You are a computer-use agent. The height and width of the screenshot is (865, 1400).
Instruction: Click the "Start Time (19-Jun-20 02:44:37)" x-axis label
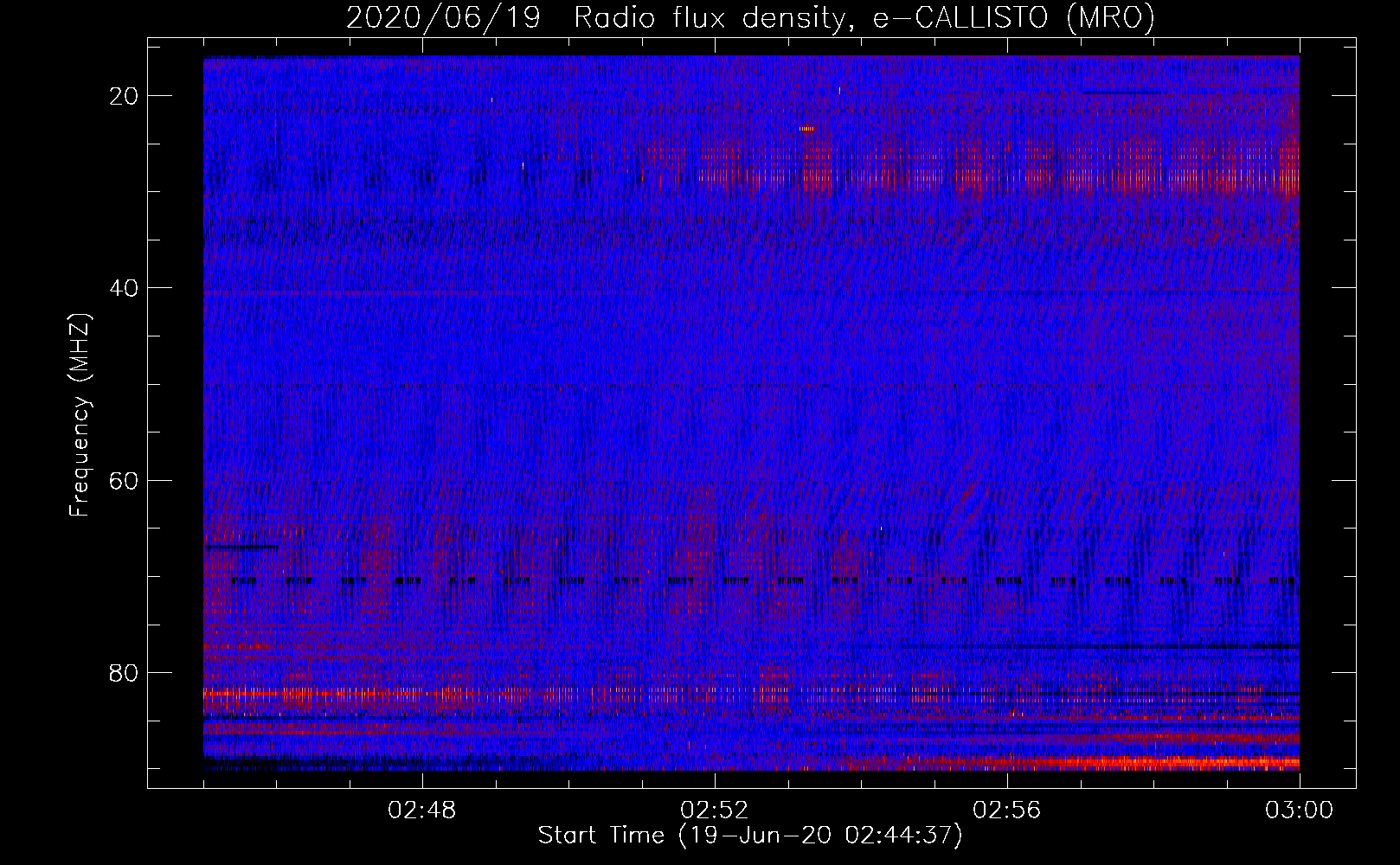(x=750, y=836)
